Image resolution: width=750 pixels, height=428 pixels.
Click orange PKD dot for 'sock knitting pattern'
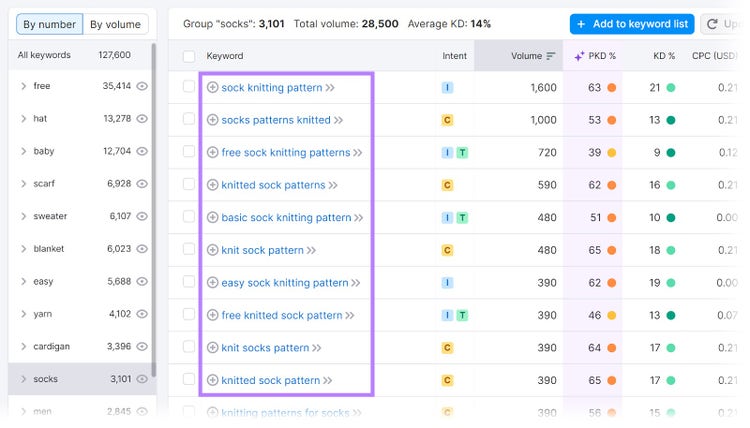click(612, 88)
